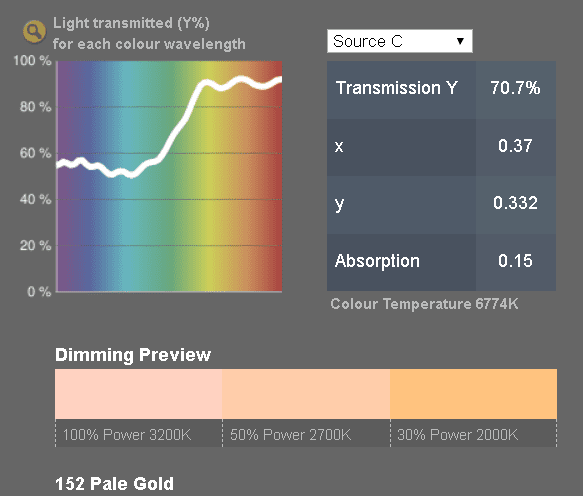Click the Absorption value 0.15
The width and height of the screenshot is (583, 496).
click(x=515, y=261)
